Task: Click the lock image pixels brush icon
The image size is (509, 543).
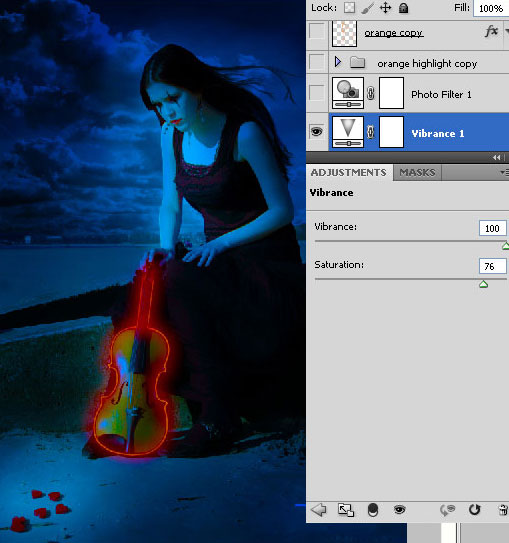Action: (367, 8)
